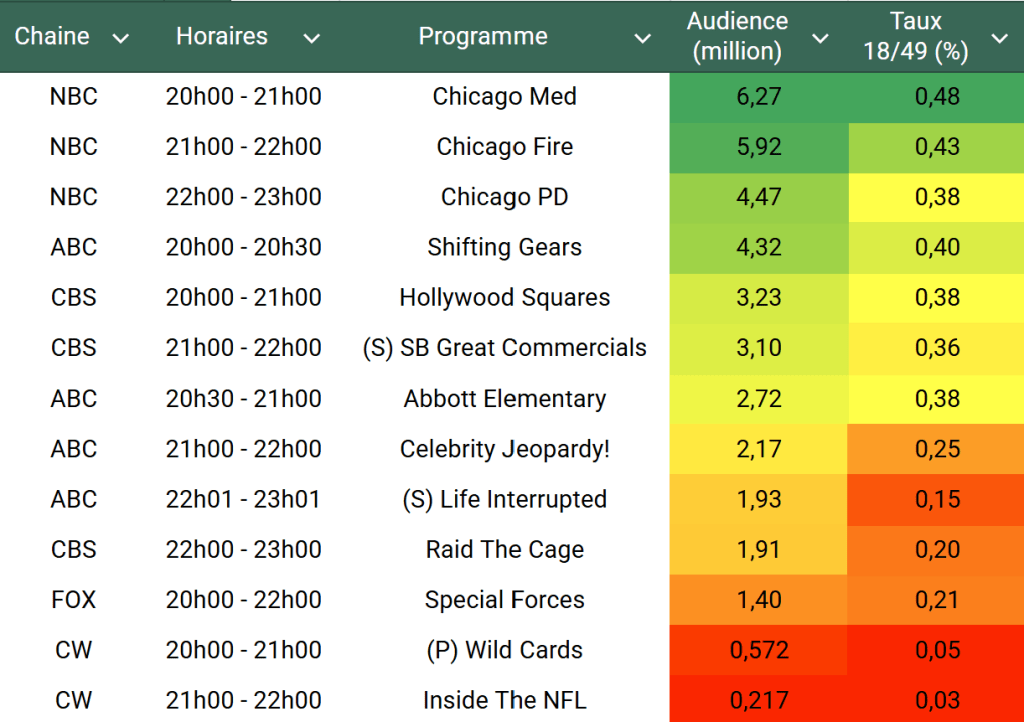The image size is (1024, 722).
Task: Click the Programme column header label
Action: [x=483, y=37]
